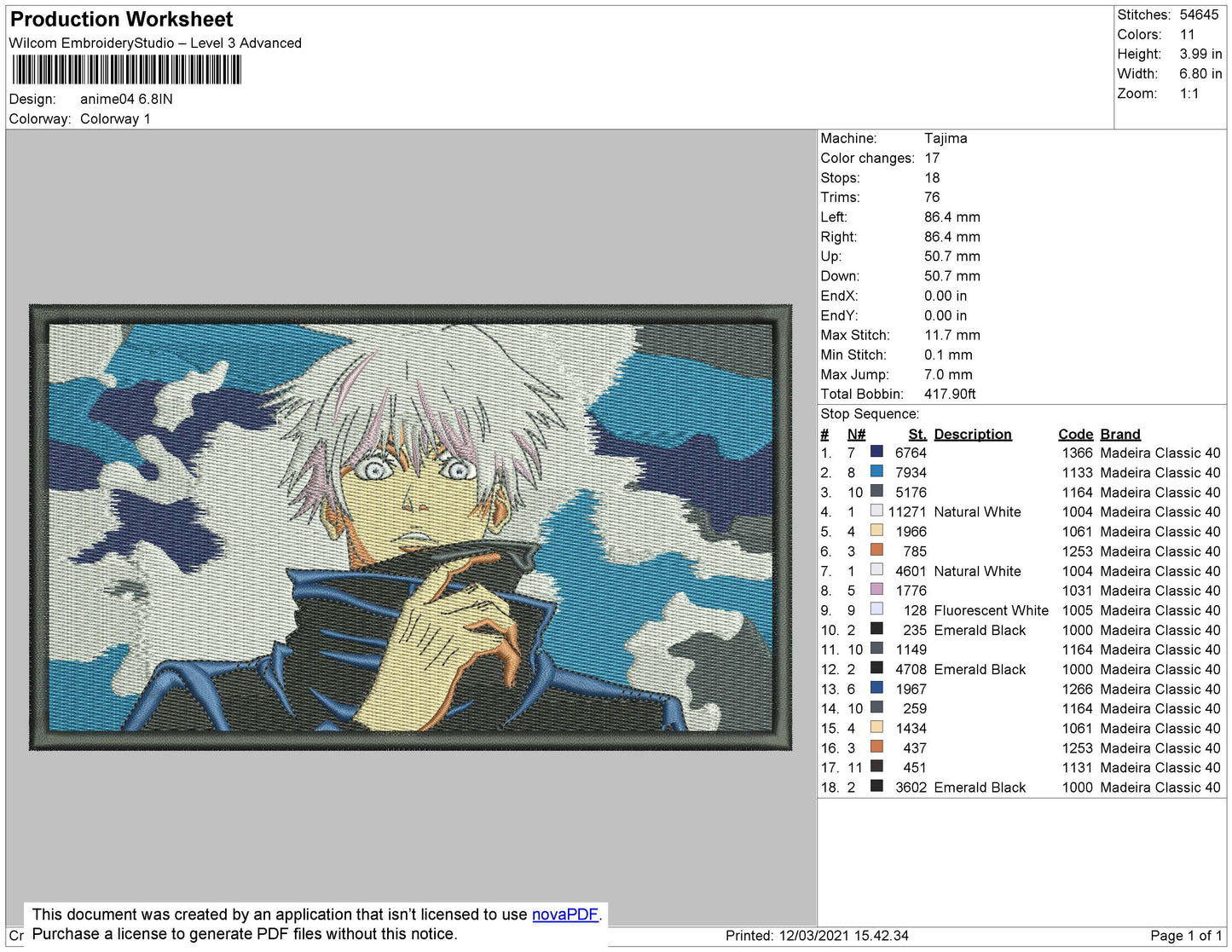Click "Wilcom EmbroideryStudio – Level 3 Advanced" text
1232x952 pixels.
click(155, 43)
